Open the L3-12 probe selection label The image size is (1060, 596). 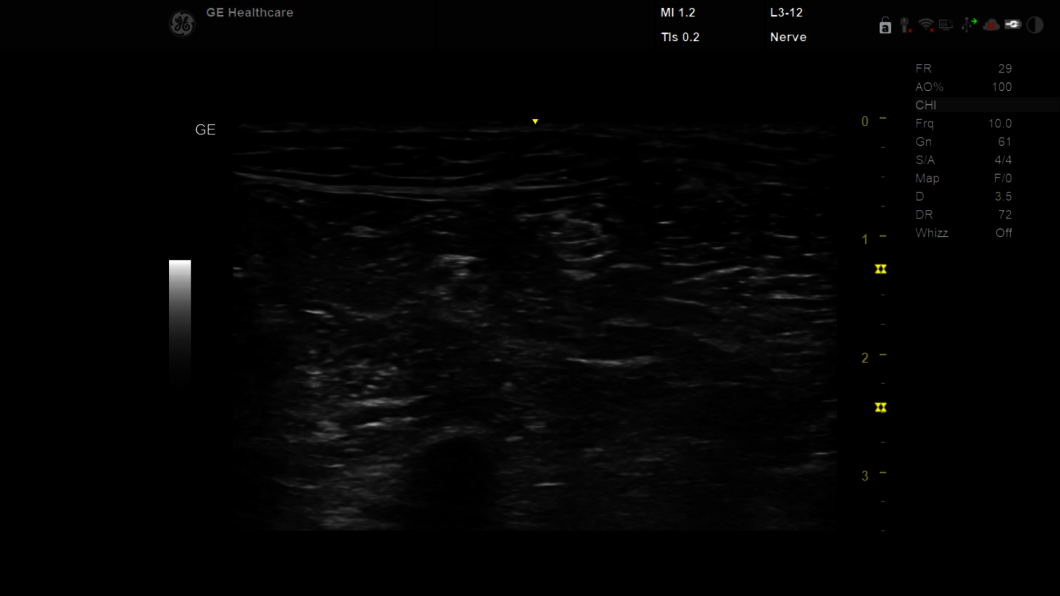(x=786, y=13)
